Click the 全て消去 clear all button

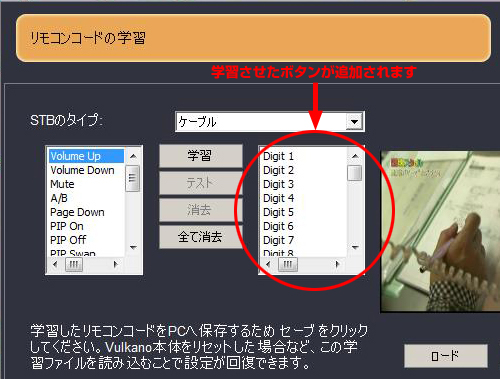click(200, 237)
